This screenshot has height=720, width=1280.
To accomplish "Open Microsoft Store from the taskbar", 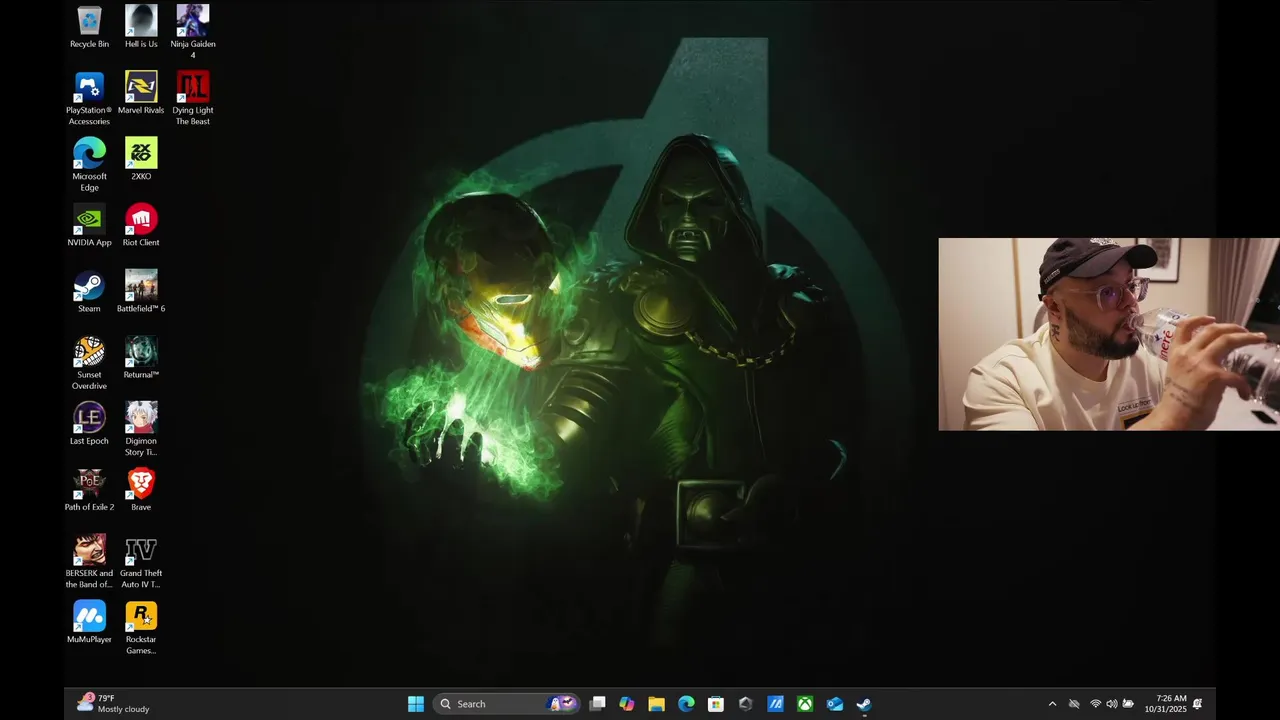I will 716,704.
